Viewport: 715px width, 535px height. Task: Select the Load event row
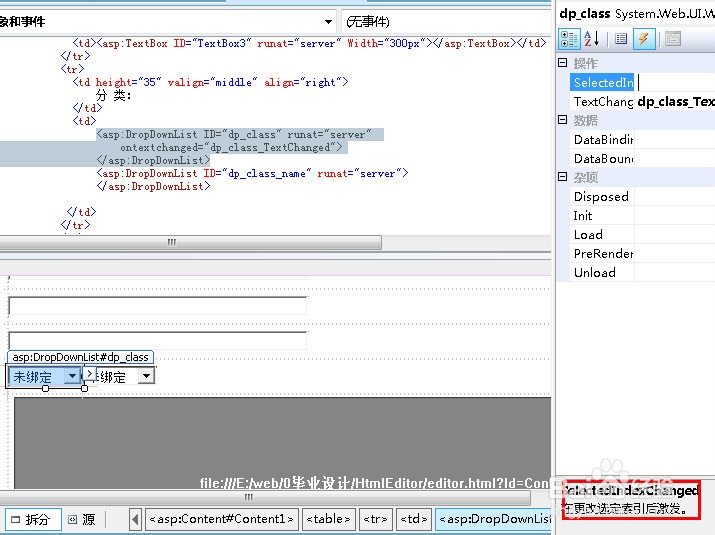coord(602,234)
